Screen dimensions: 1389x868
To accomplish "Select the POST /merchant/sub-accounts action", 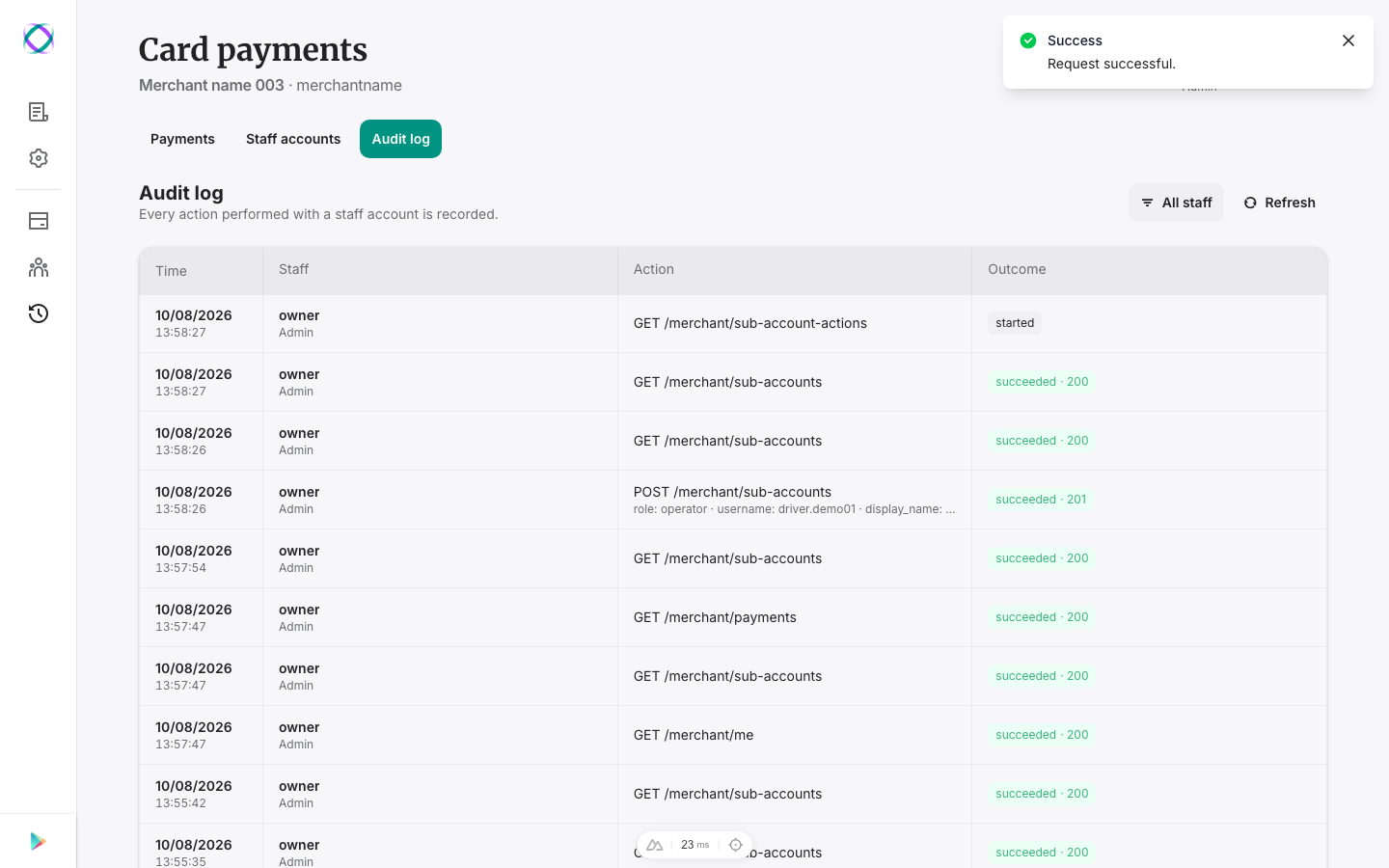I will point(732,492).
